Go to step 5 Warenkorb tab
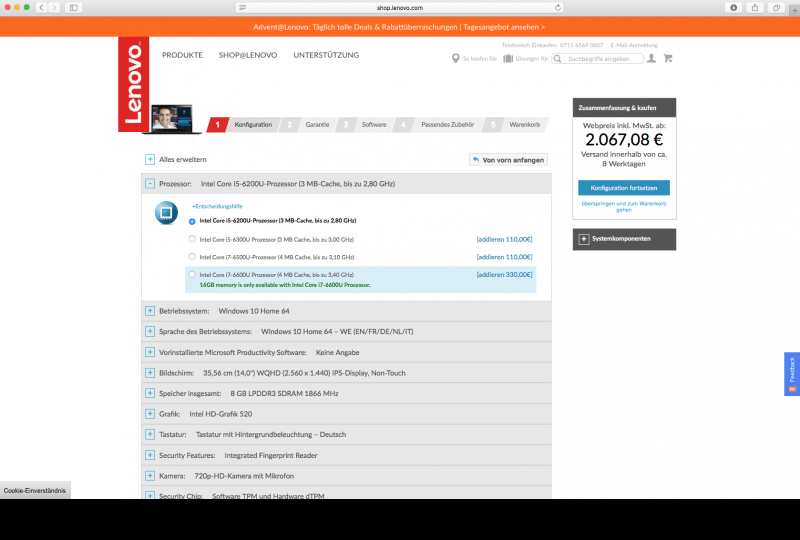The image size is (800, 540). point(516,125)
